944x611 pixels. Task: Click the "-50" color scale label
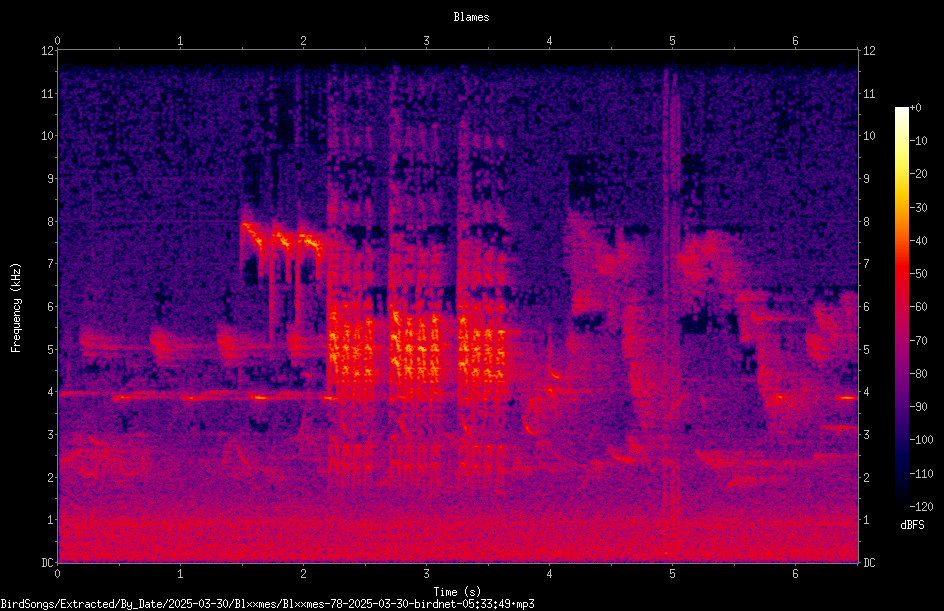click(x=918, y=274)
